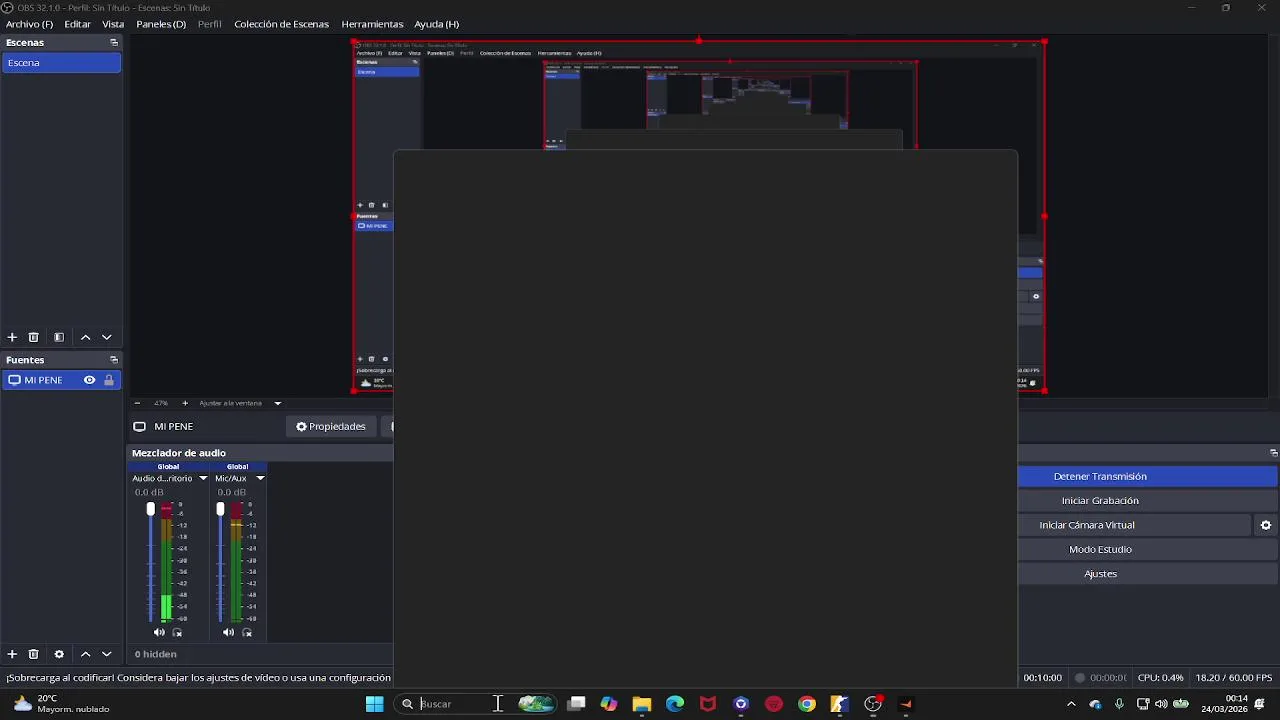
Task: Click the '0 hidden' label in audio mixer
Action: point(156,654)
